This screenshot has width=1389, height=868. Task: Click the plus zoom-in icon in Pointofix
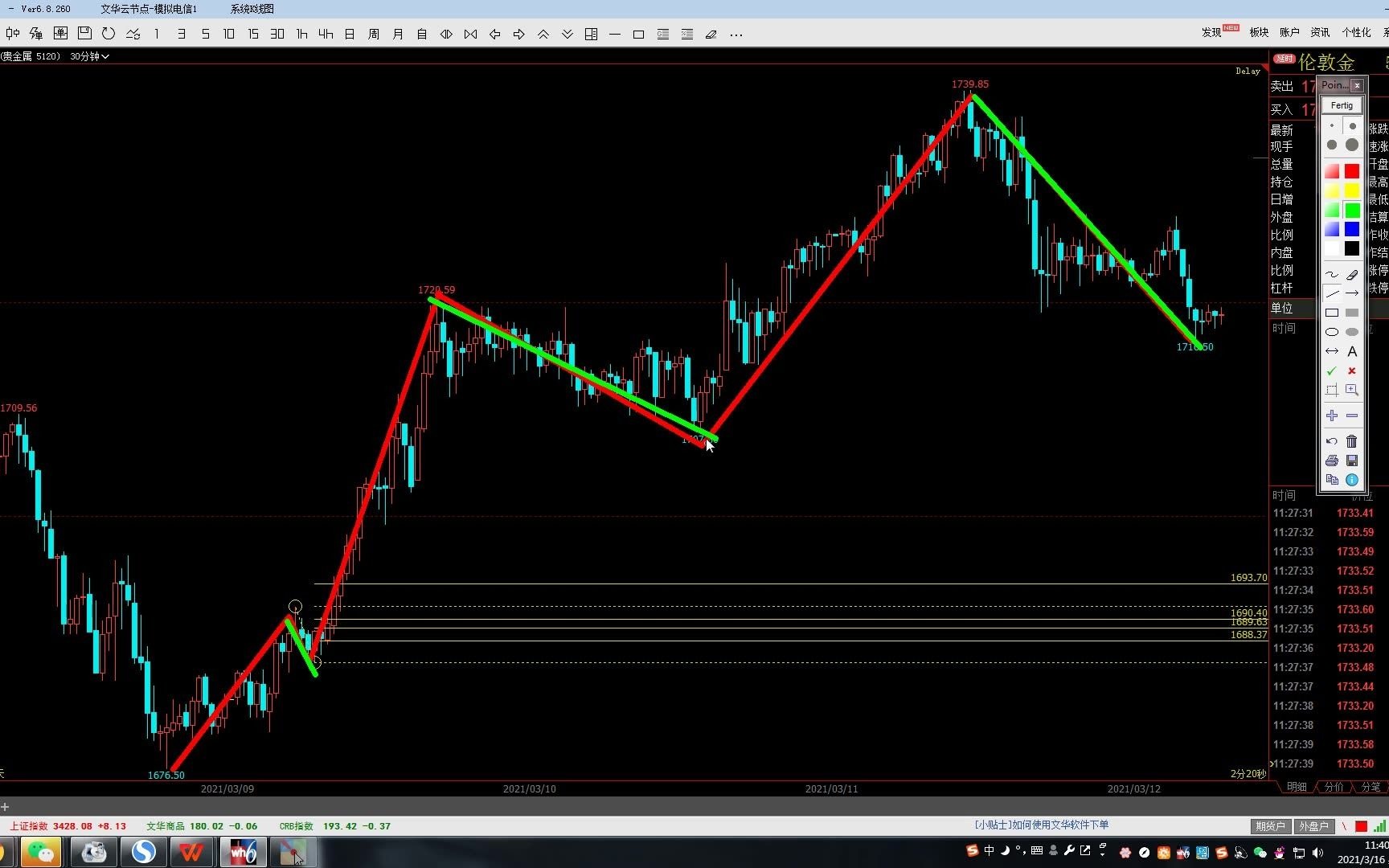pyautogui.click(x=1332, y=416)
